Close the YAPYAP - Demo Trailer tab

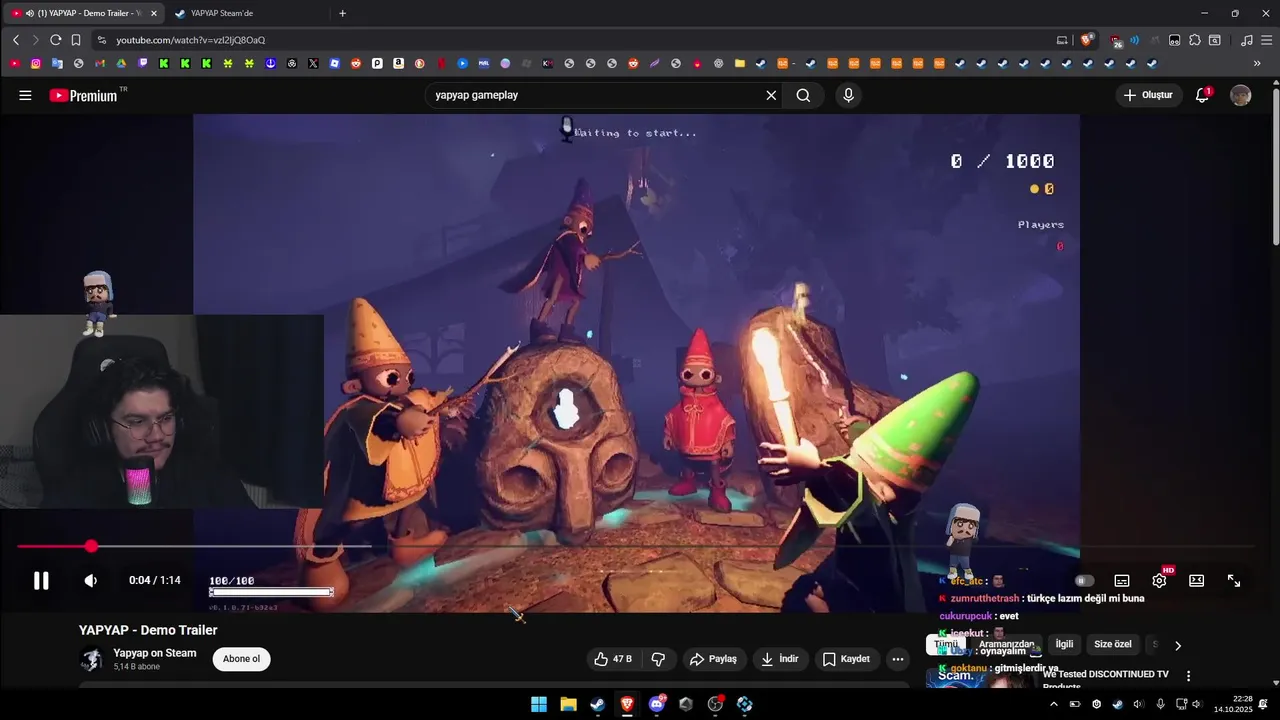coord(154,13)
